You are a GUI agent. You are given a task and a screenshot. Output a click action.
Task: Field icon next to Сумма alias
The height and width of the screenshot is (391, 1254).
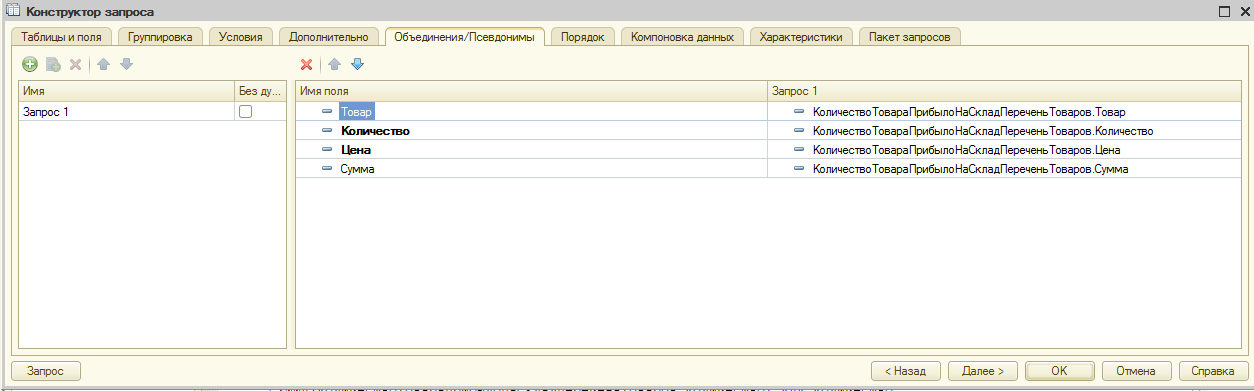pos(327,169)
